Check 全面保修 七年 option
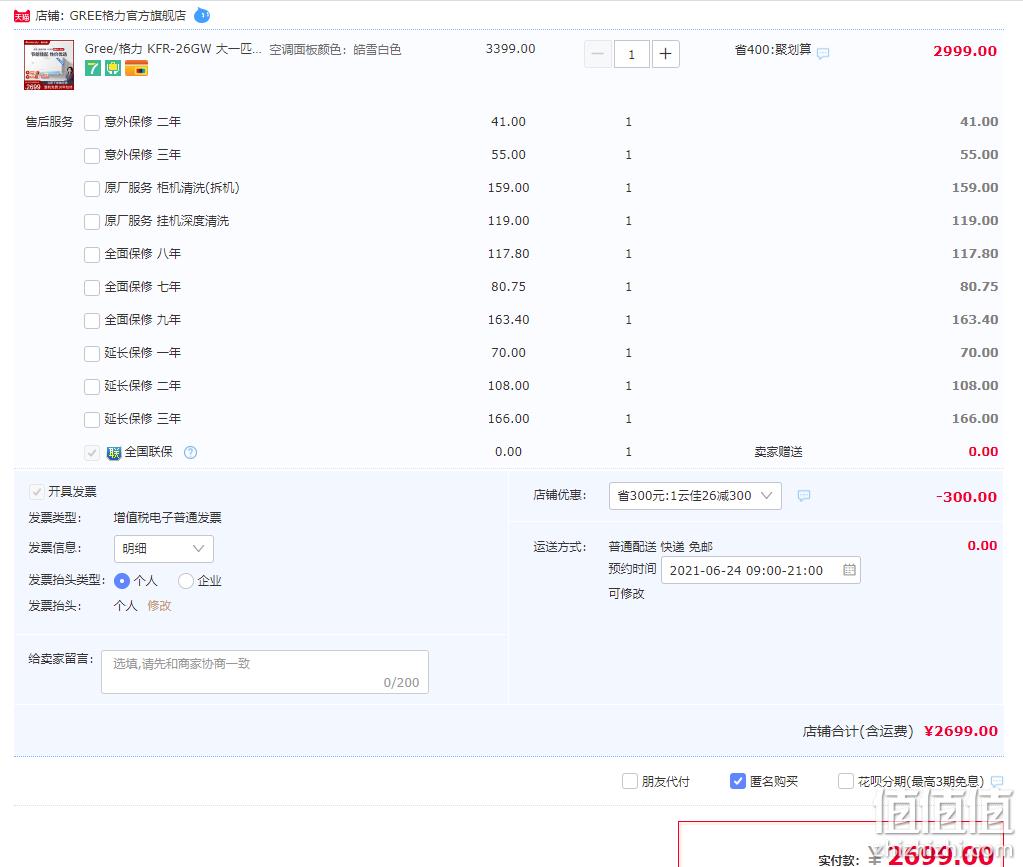The height and width of the screenshot is (867, 1023). click(x=92, y=288)
